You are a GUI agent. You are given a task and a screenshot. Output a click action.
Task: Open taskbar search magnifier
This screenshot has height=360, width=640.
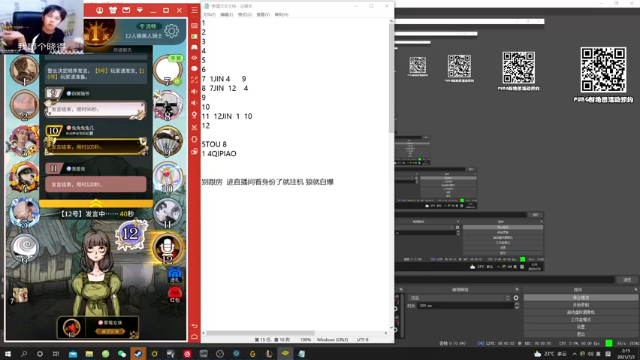point(24,354)
